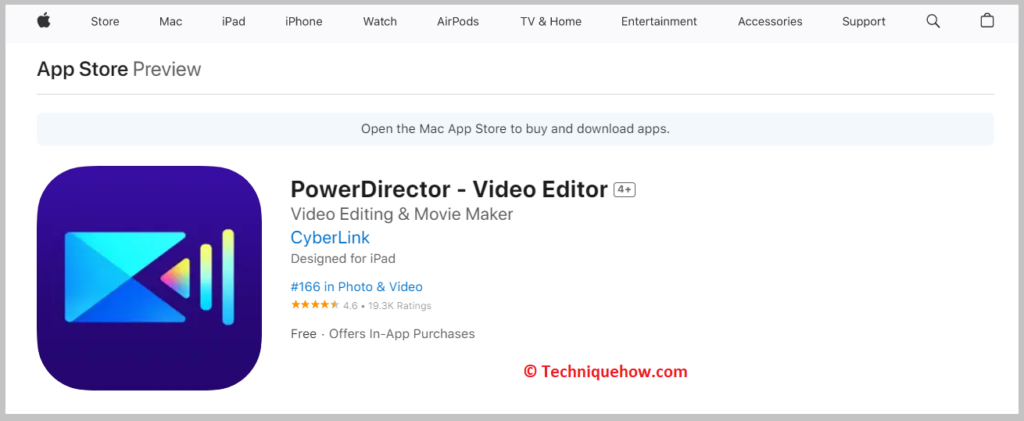The width and height of the screenshot is (1024, 421).
Task: Go to the Support page
Action: 863,21
